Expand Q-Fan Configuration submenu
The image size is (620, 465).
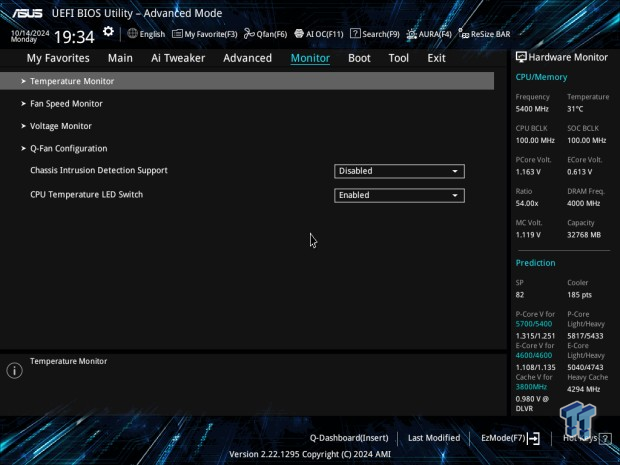click(x=68, y=149)
